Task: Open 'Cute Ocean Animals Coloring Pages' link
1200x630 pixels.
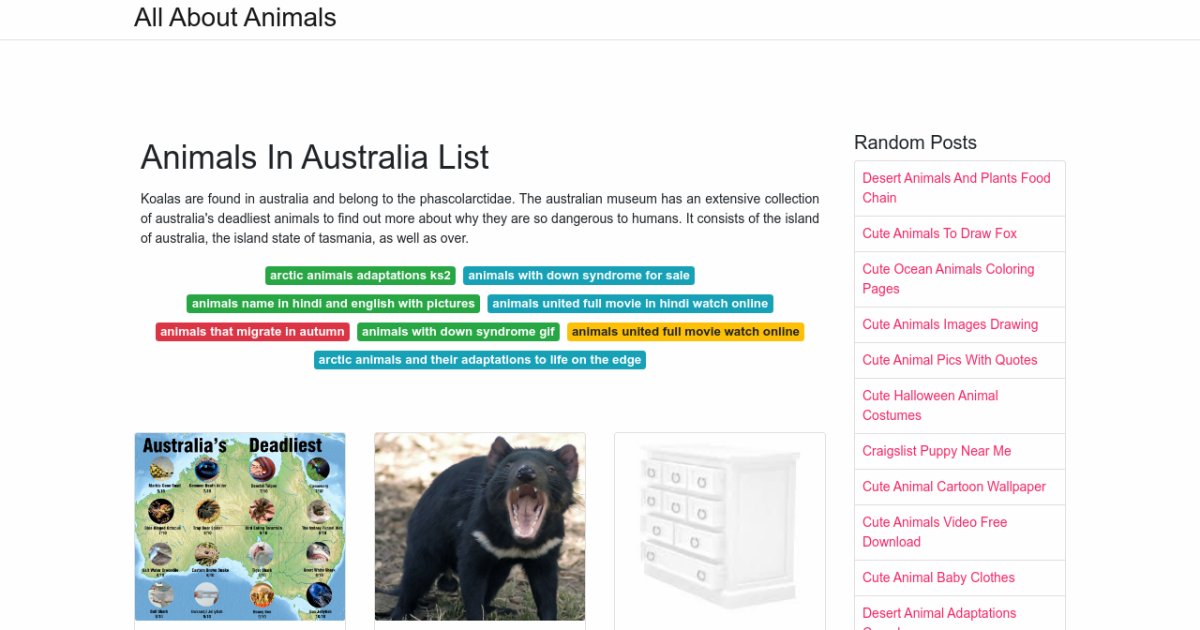Action: pyautogui.click(x=948, y=279)
